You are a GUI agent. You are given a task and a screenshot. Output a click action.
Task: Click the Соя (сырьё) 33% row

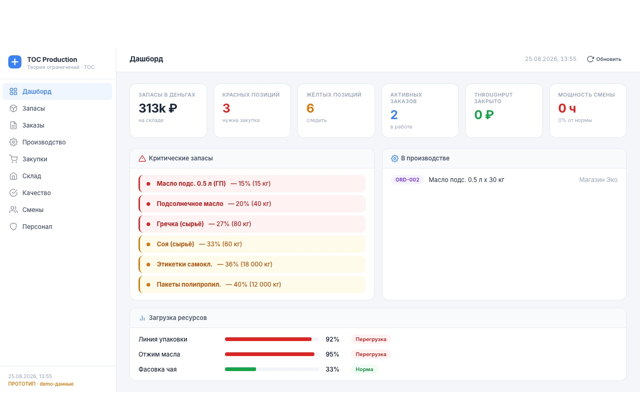(x=252, y=244)
